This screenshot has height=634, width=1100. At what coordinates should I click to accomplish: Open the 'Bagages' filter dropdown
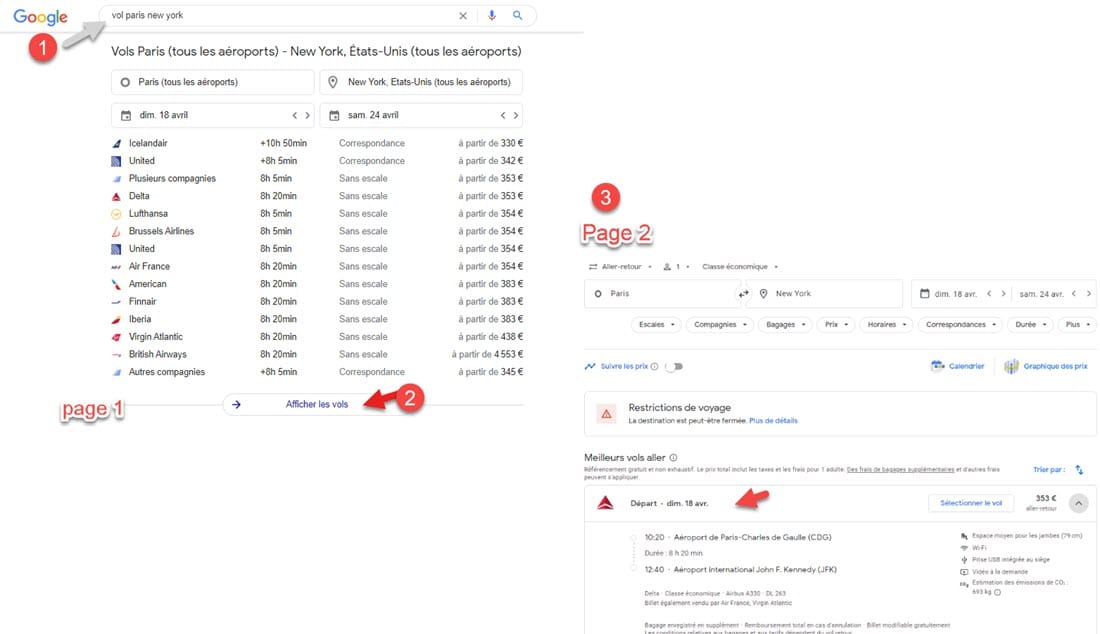(785, 325)
